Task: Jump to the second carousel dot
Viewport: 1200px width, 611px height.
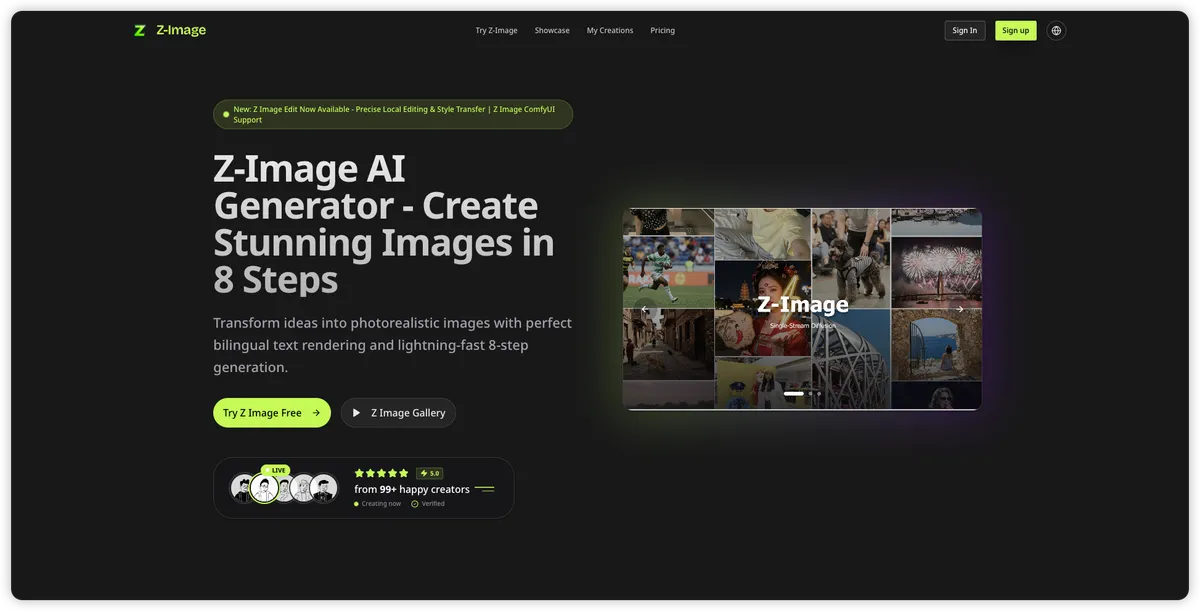Action: [x=811, y=394]
